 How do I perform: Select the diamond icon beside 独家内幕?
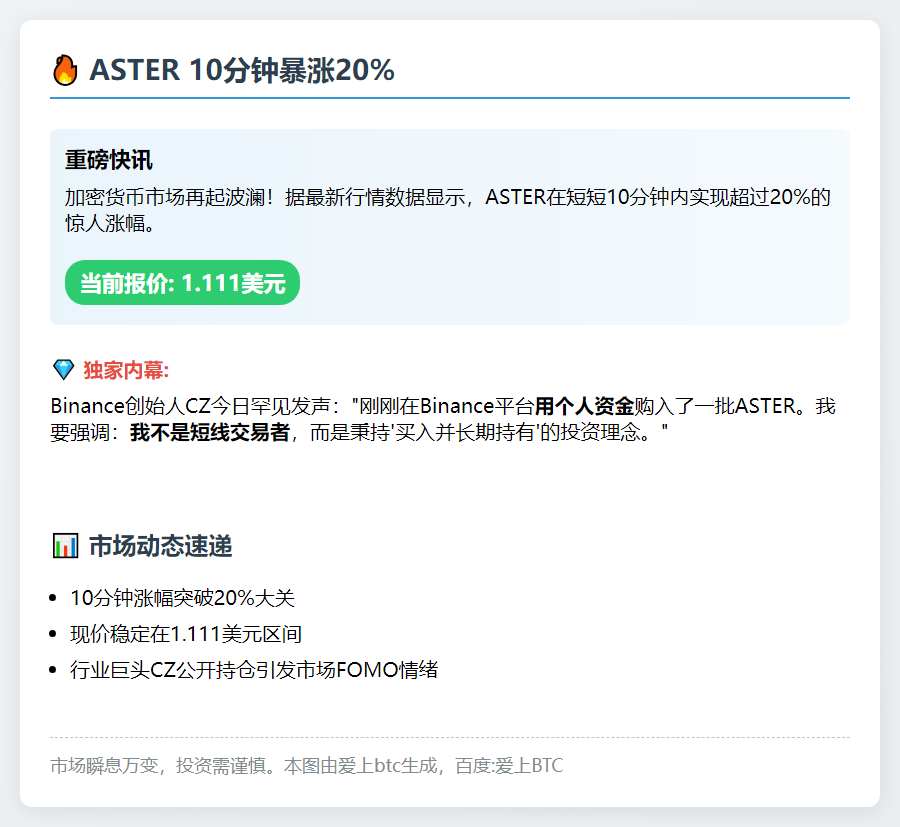tap(62, 368)
